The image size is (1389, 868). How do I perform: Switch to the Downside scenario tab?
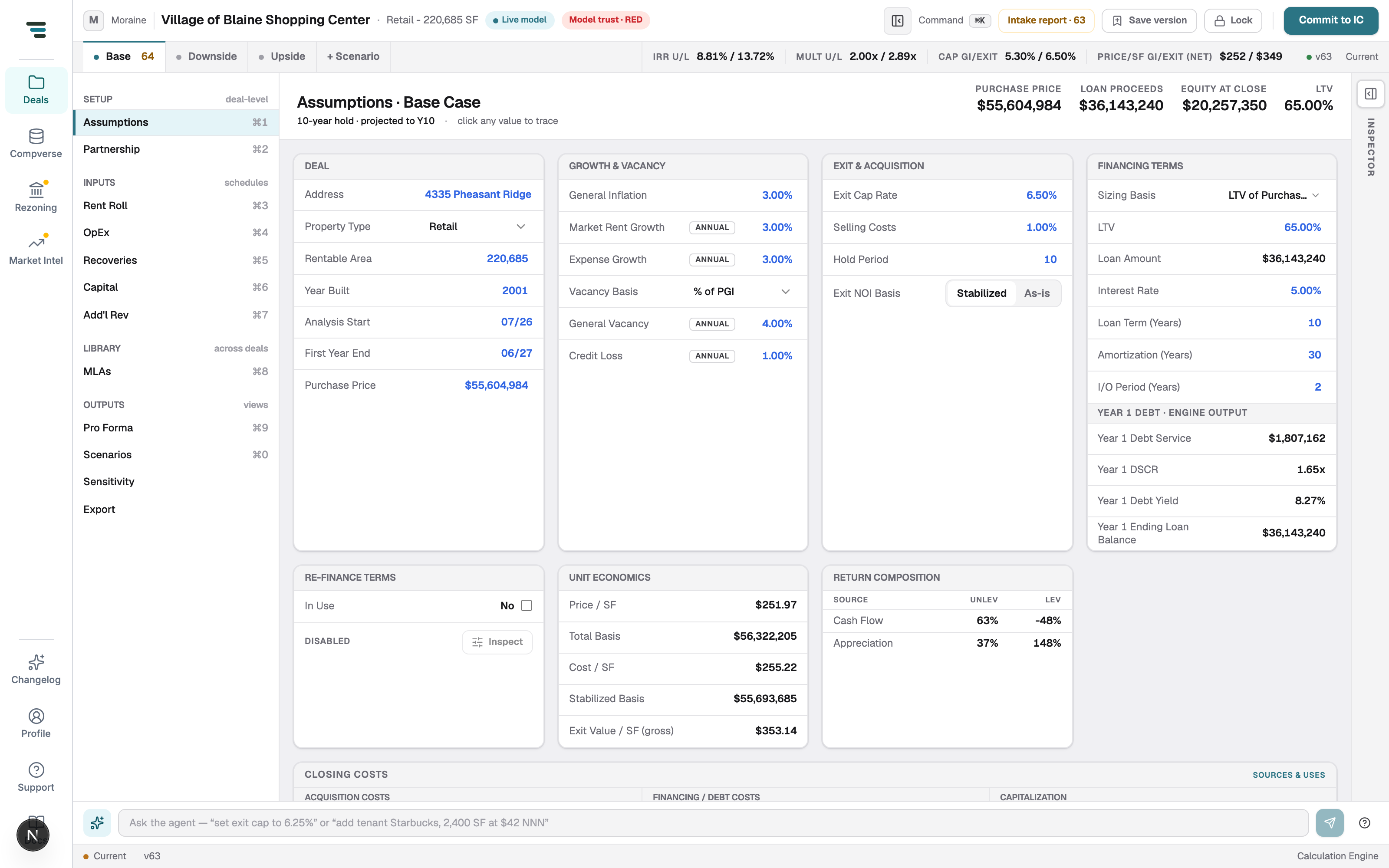[207, 56]
